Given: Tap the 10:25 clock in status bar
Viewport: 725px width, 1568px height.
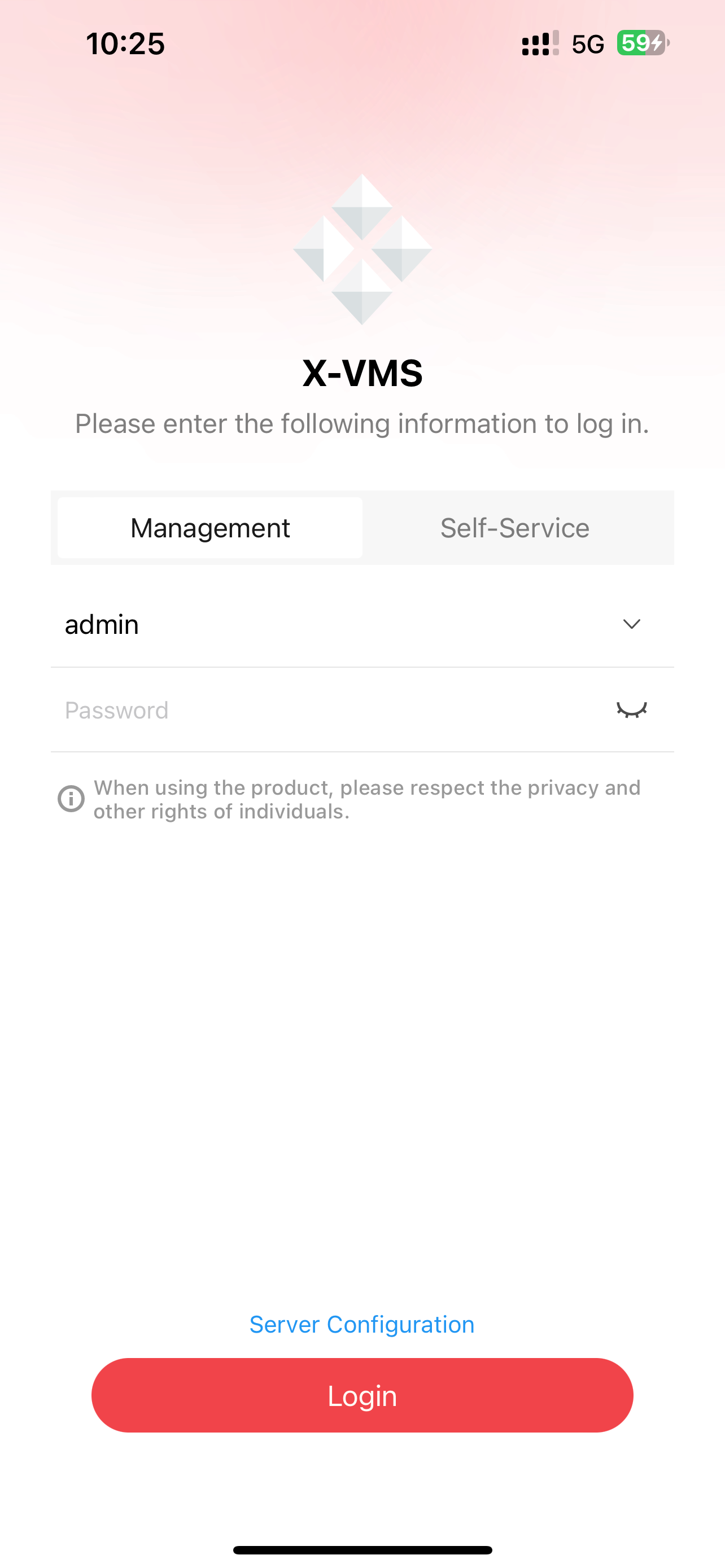Looking at the screenshot, I should (x=125, y=44).
